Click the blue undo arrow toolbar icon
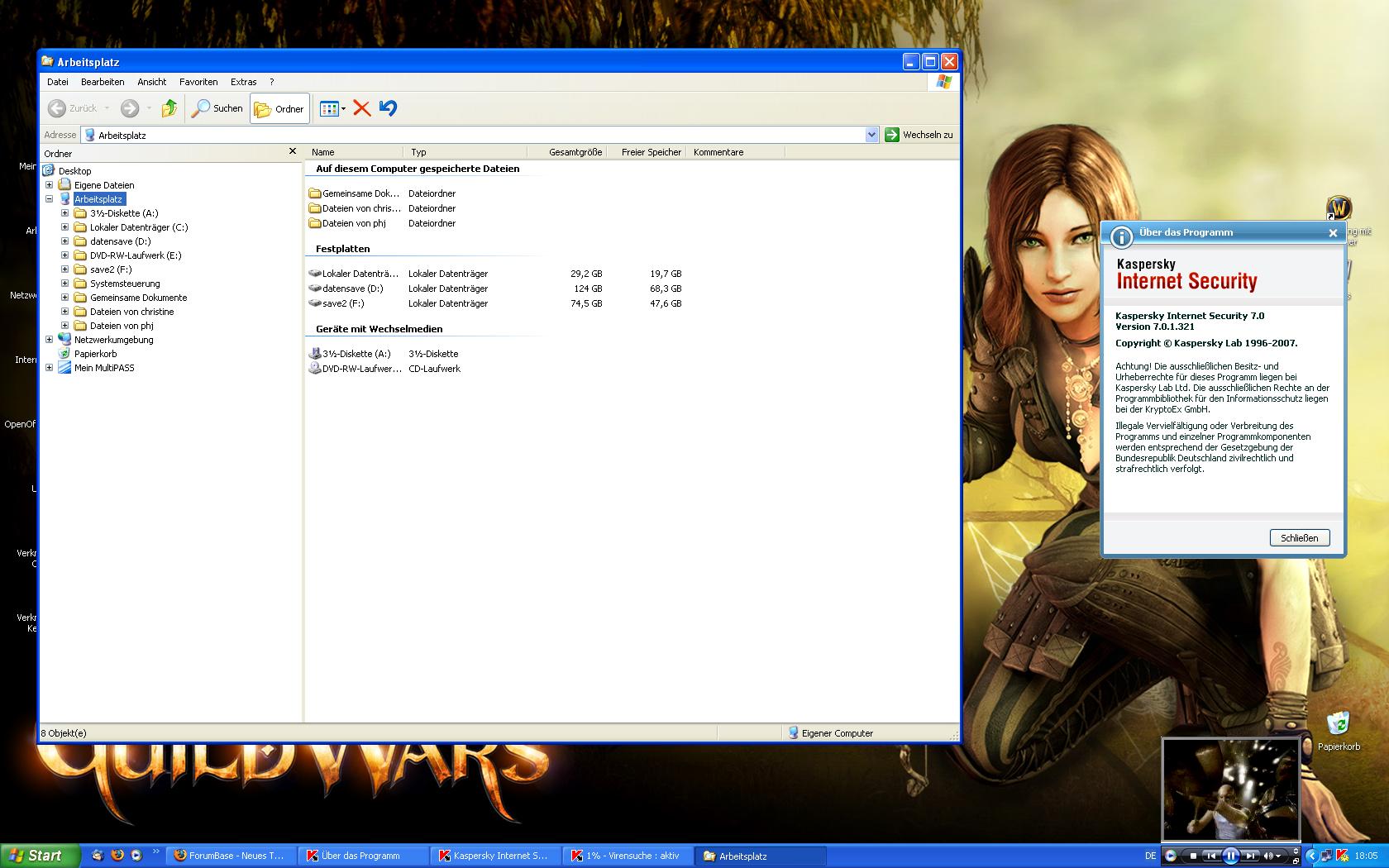 388,108
